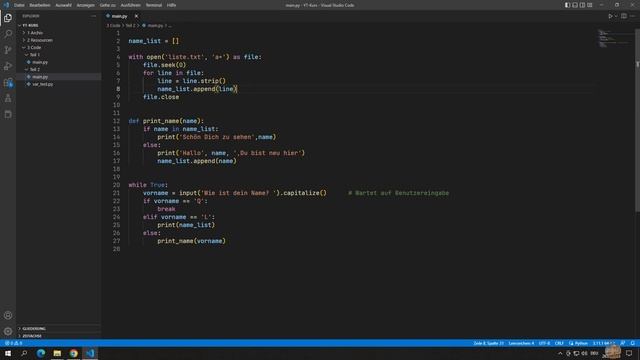
Task: Open the Auswahl menu
Action: click(63, 5)
